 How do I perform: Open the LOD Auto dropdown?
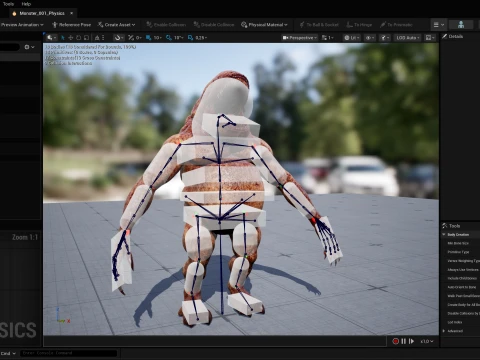pyautogui.click(x=408, y=38)
